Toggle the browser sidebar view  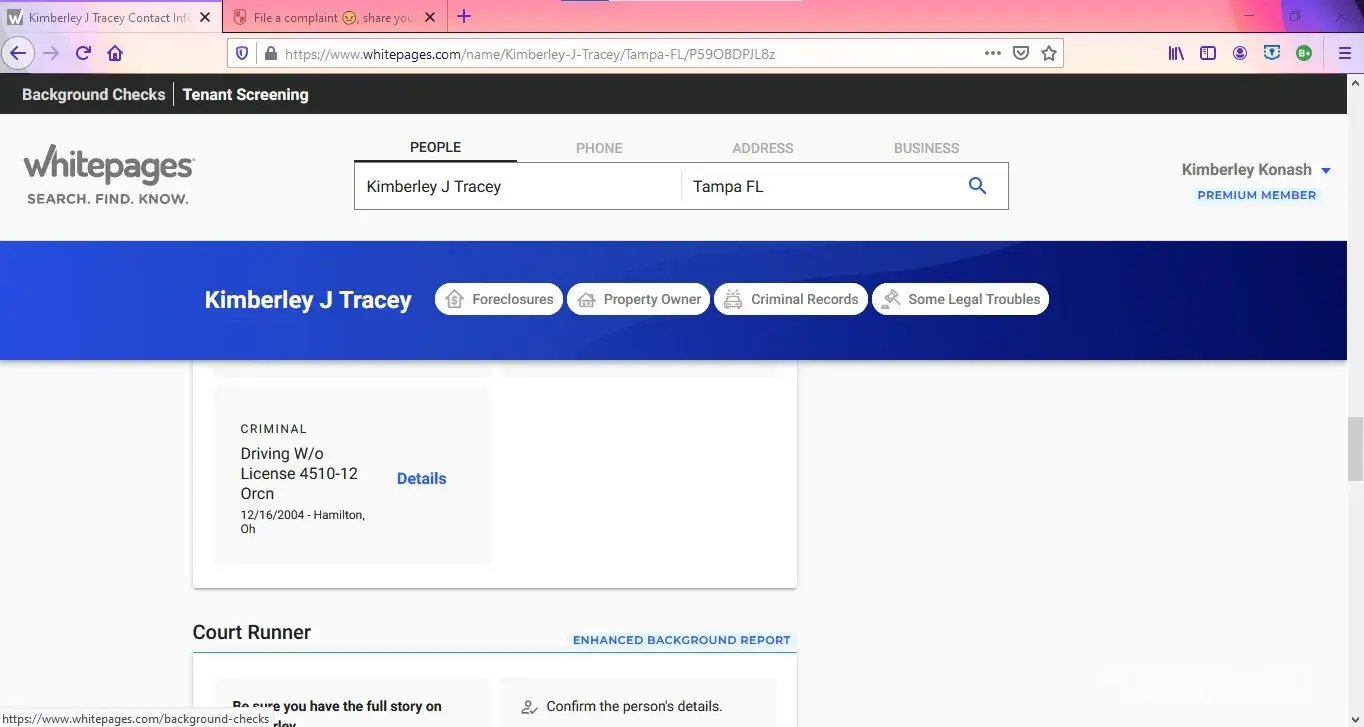1208,54
